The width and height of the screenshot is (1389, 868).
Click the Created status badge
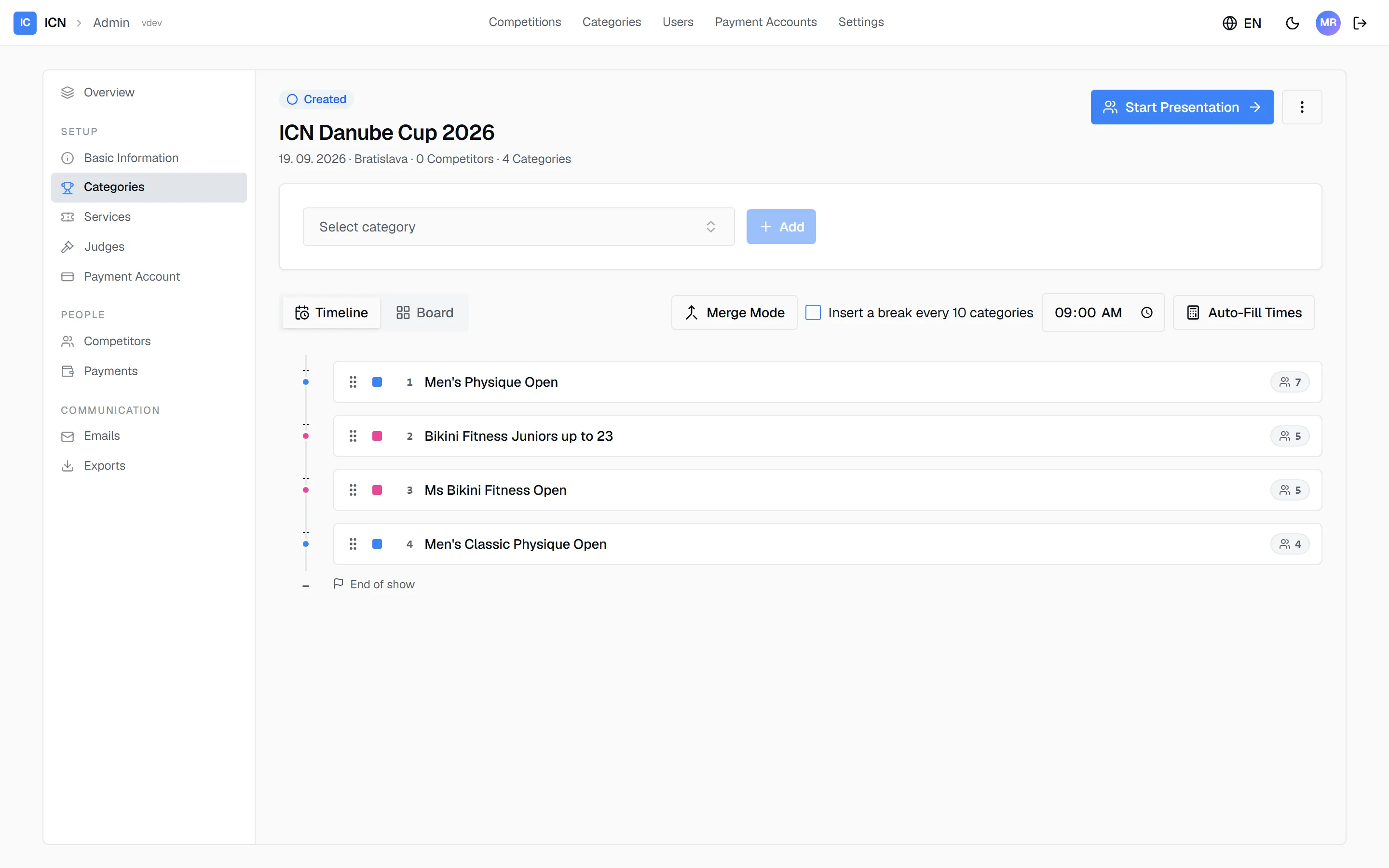[316, 99]
